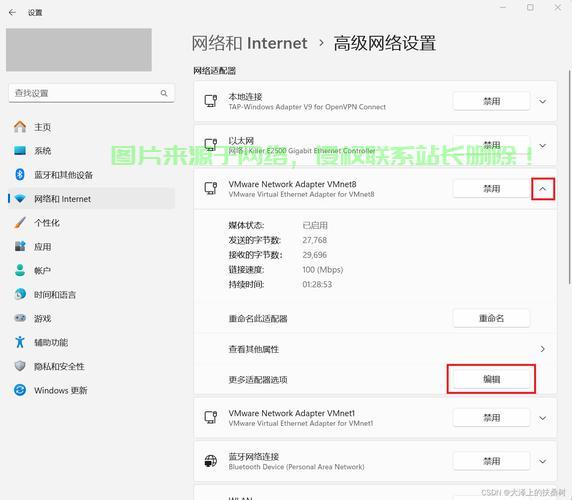
Task: Click the 已启用 media state value
Action: click(315, 225)
